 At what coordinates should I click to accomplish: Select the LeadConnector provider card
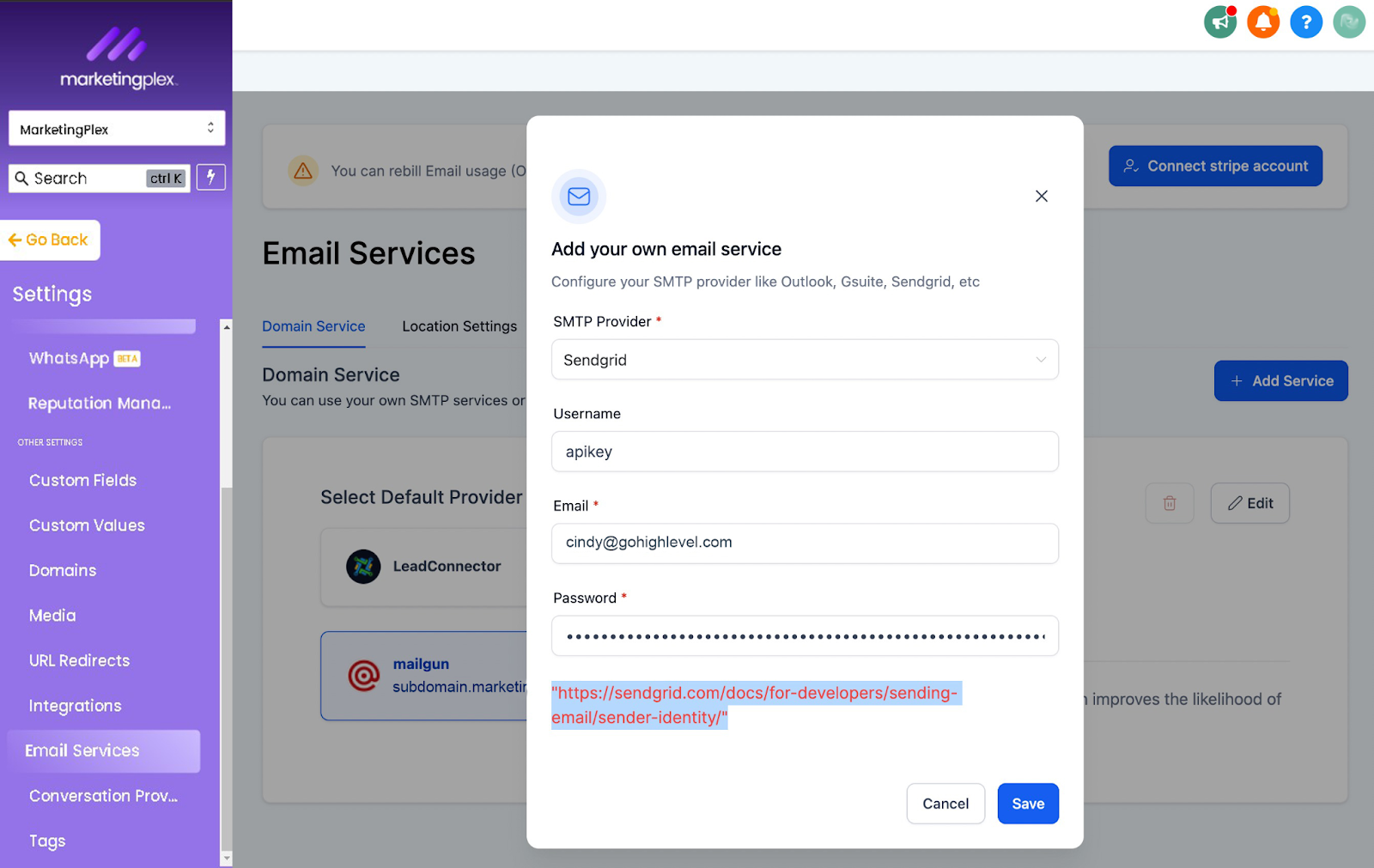(424, 567)
